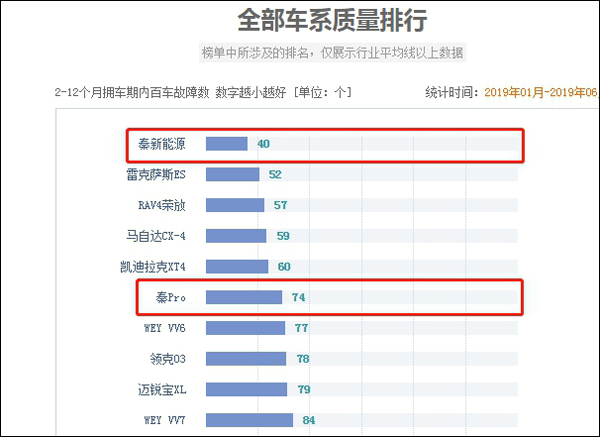Click value 84 beside WEY VV7
Screen dimensions: 600x437
(309, 420)
